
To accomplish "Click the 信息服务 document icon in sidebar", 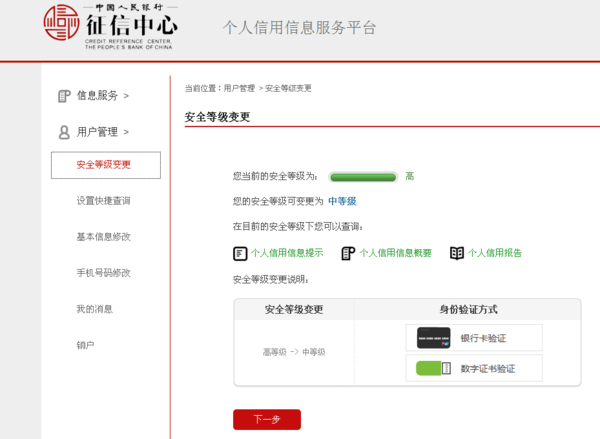I will 64,96.
